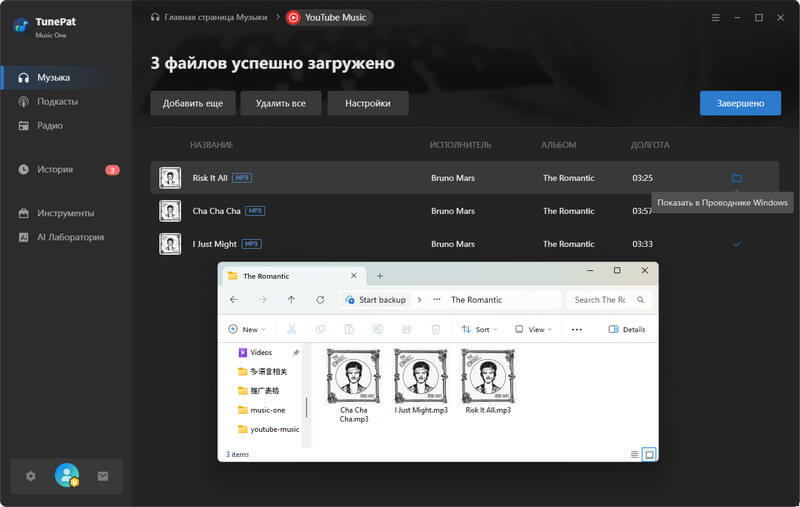Click the Delete trash icon in Explorer

(x=436, y=329)
